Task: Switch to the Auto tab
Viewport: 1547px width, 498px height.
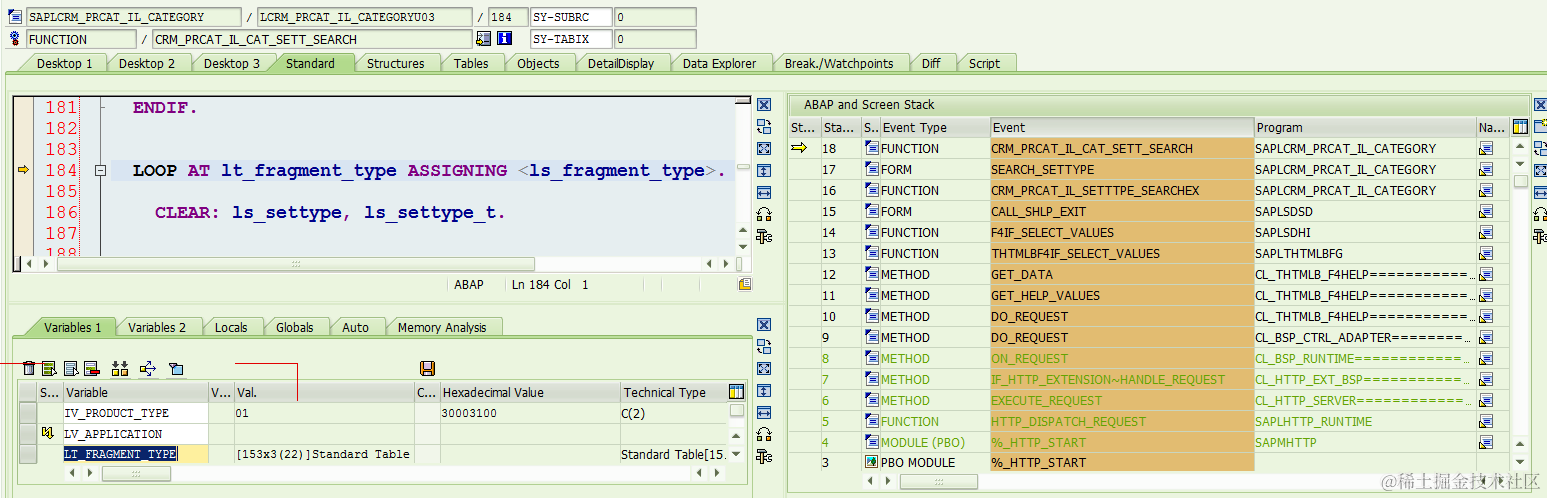Action: point(355,327)
